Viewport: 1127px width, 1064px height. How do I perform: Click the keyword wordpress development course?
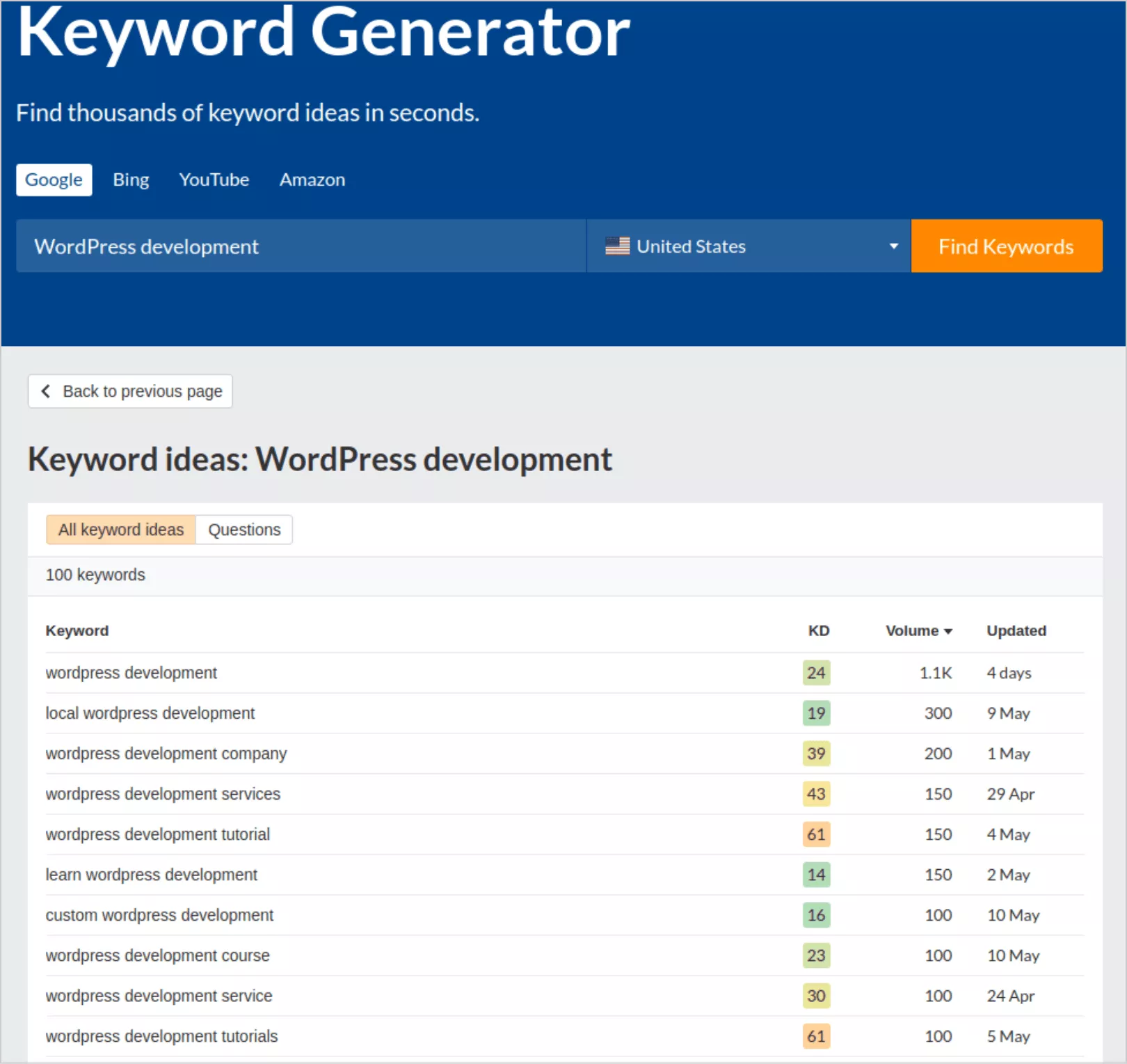click(x=158, y=955)
